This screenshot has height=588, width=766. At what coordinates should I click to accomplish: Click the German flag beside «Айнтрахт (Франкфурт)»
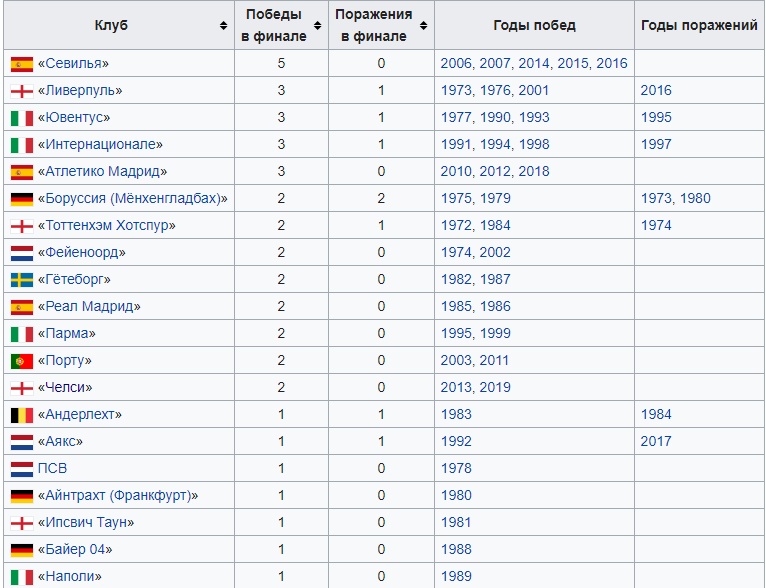[22, 496]
